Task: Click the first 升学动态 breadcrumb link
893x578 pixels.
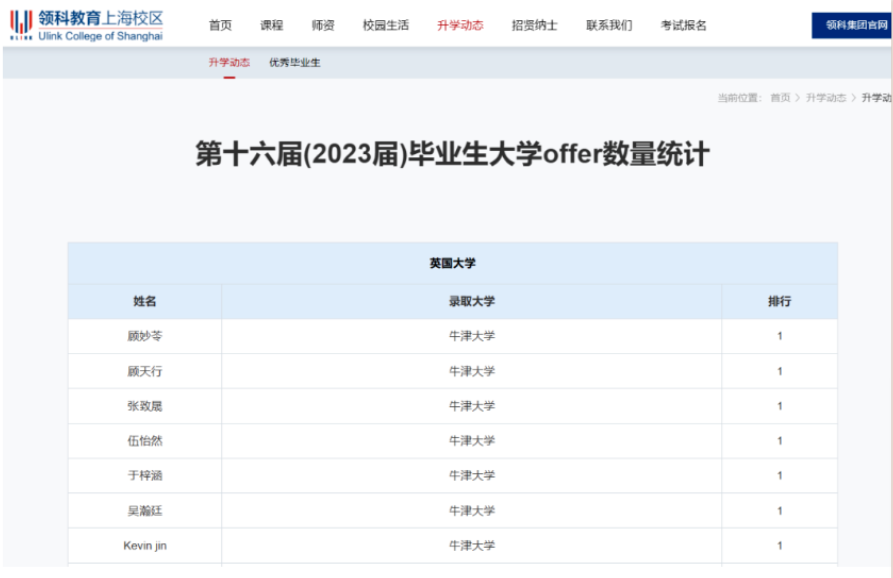Action: [x=825, y=98]
